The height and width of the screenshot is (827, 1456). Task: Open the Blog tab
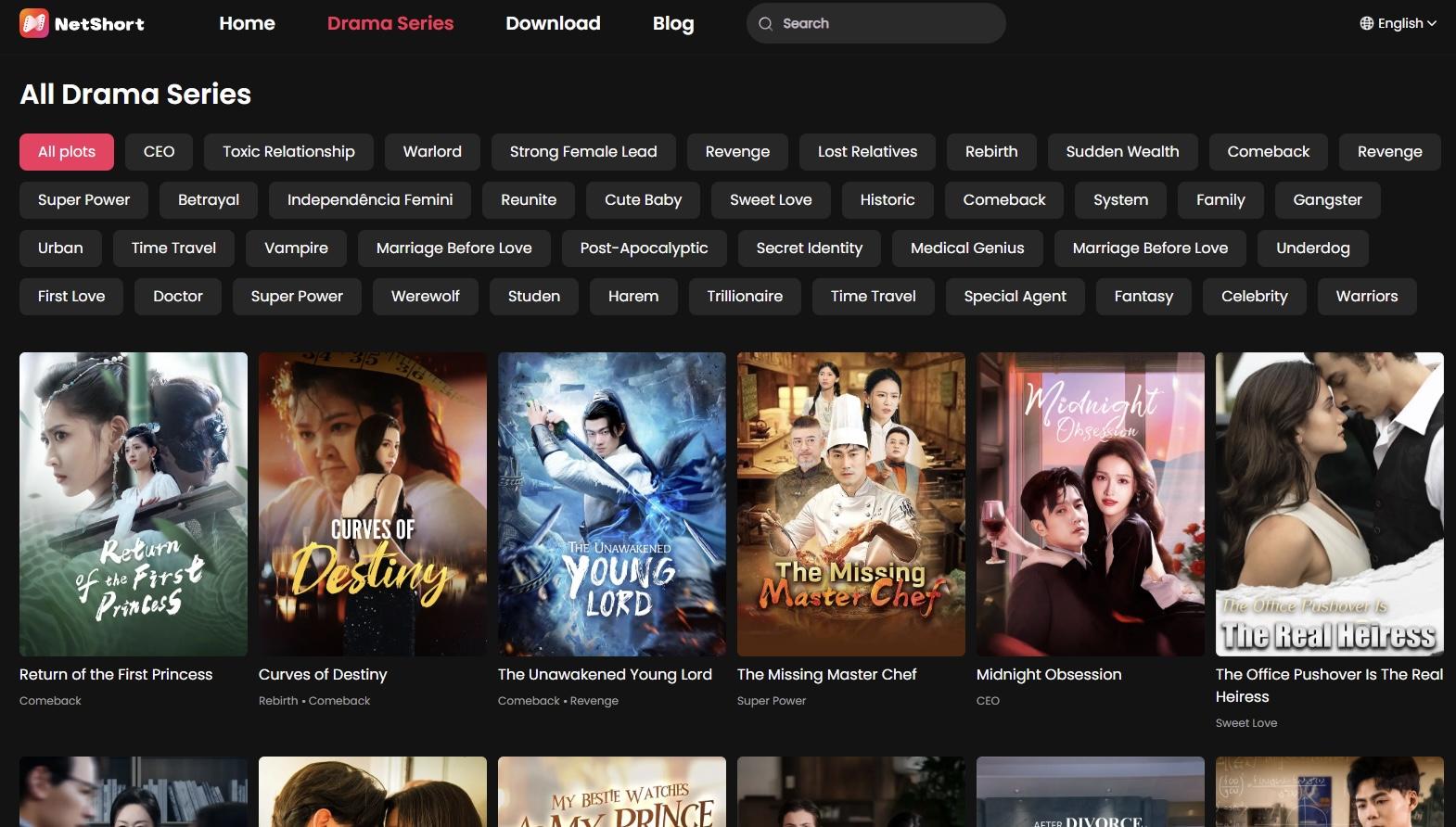click(x=673, y=23)
